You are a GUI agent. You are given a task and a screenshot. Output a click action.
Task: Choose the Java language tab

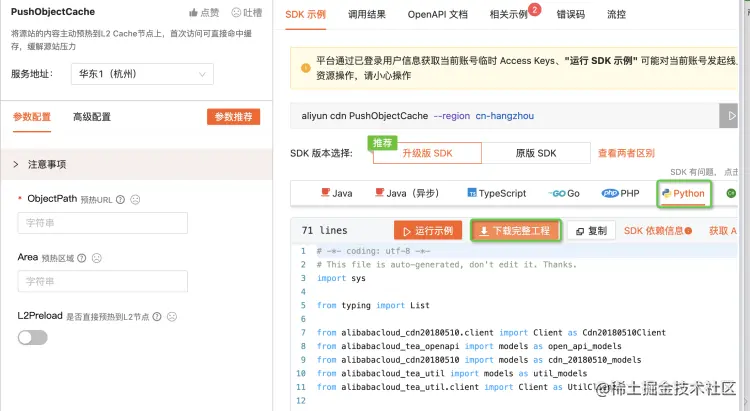coord(337,193)
